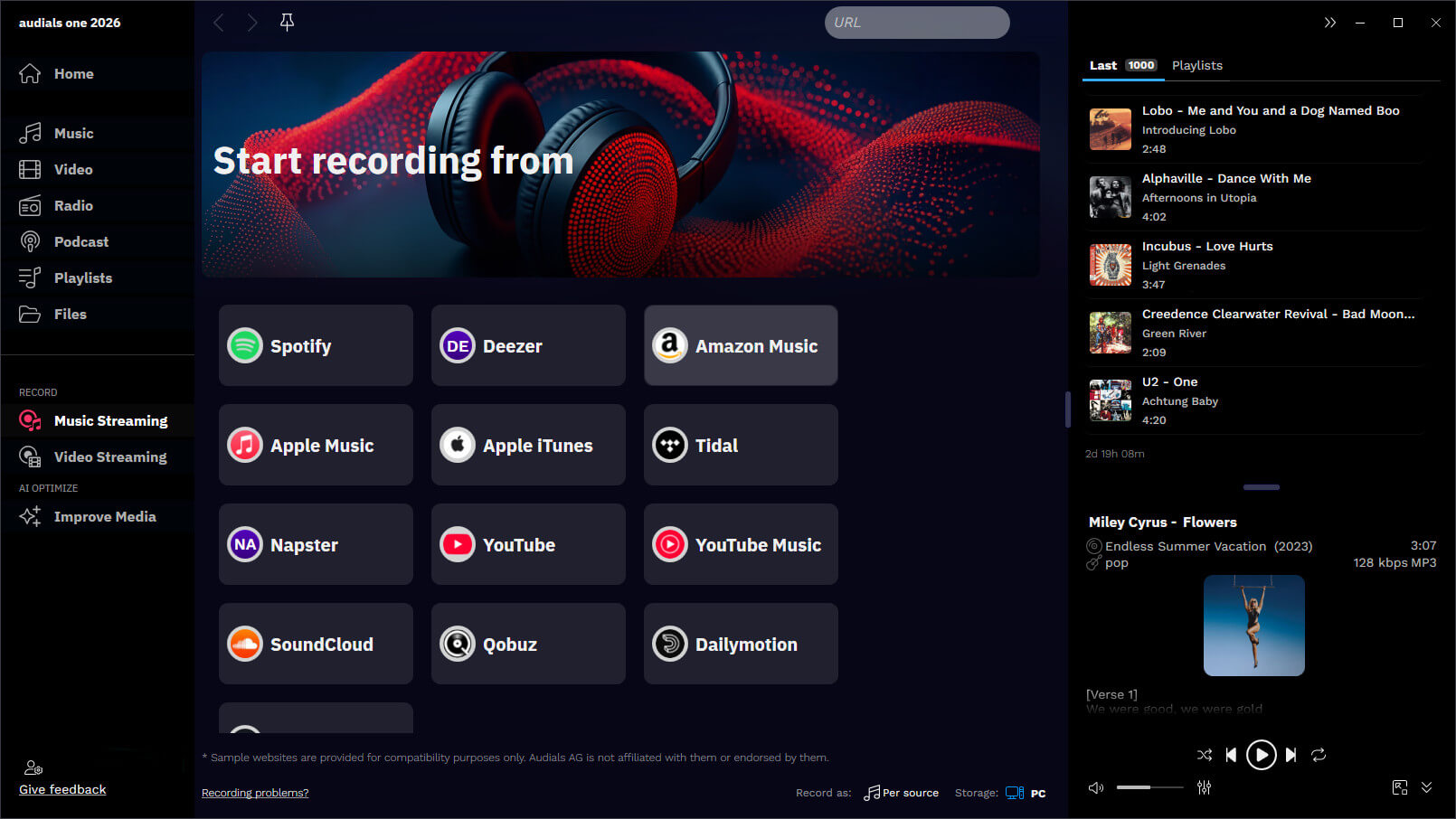Toggle repeat playback mode
The image size is (1456, 819).
point(1319,755)
